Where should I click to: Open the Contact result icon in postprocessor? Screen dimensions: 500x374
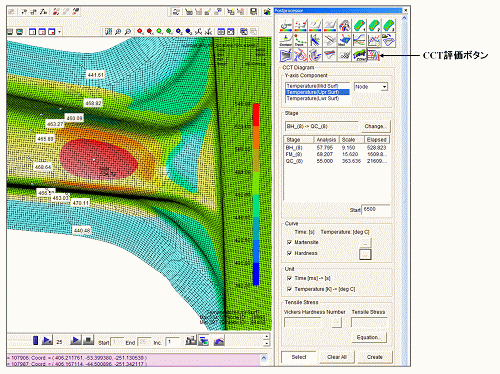(x=286, y=40)
